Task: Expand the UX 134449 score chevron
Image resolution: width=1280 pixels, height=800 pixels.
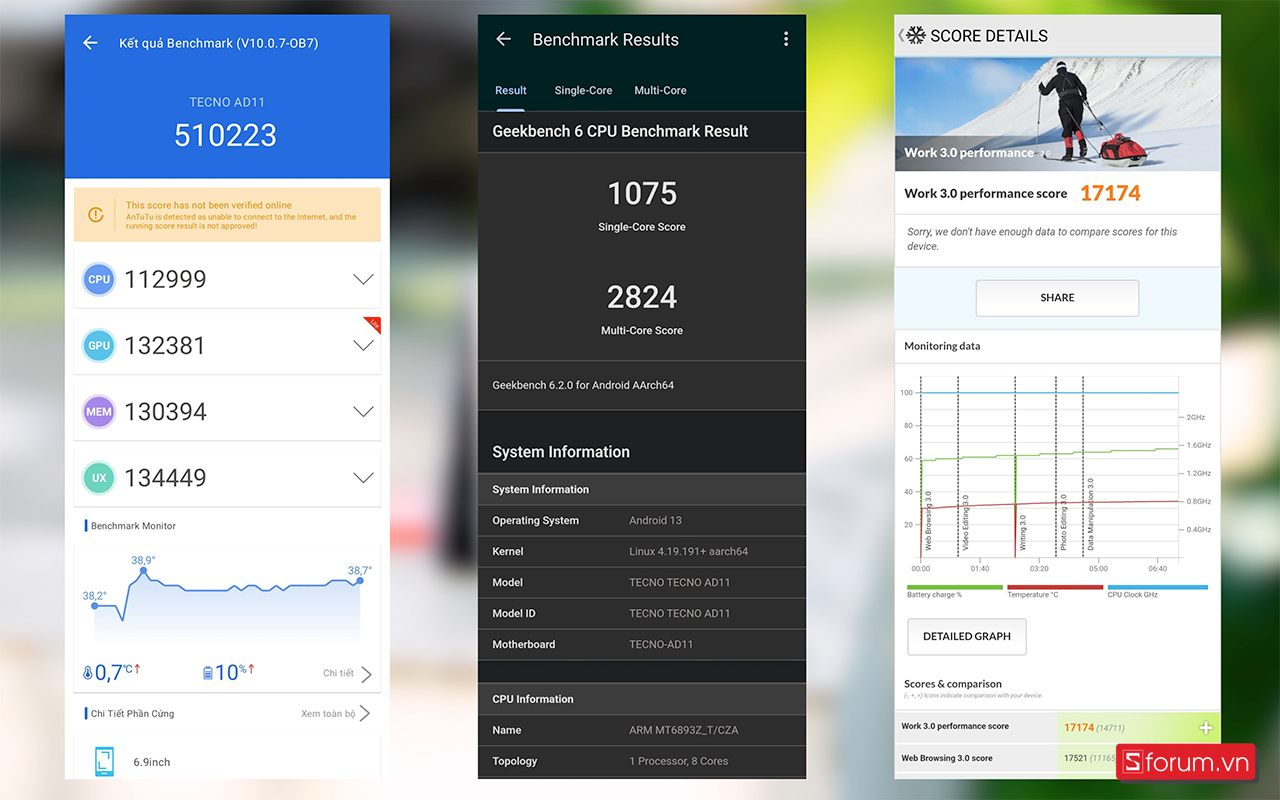Action: pos(363,478)
